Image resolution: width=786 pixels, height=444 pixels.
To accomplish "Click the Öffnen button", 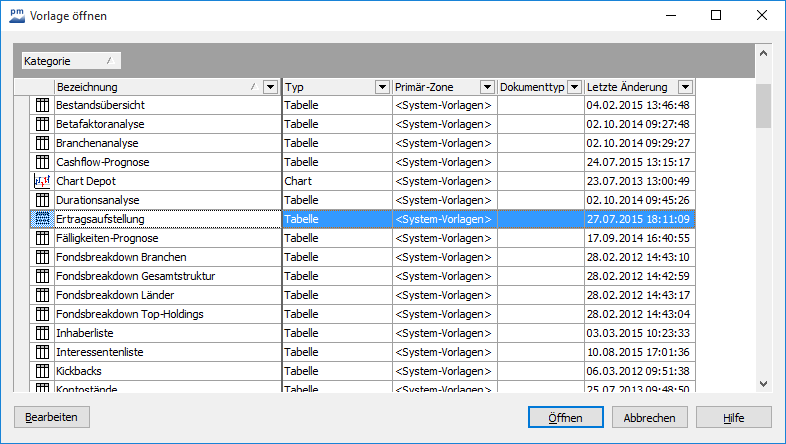I will tap(565, 417).
